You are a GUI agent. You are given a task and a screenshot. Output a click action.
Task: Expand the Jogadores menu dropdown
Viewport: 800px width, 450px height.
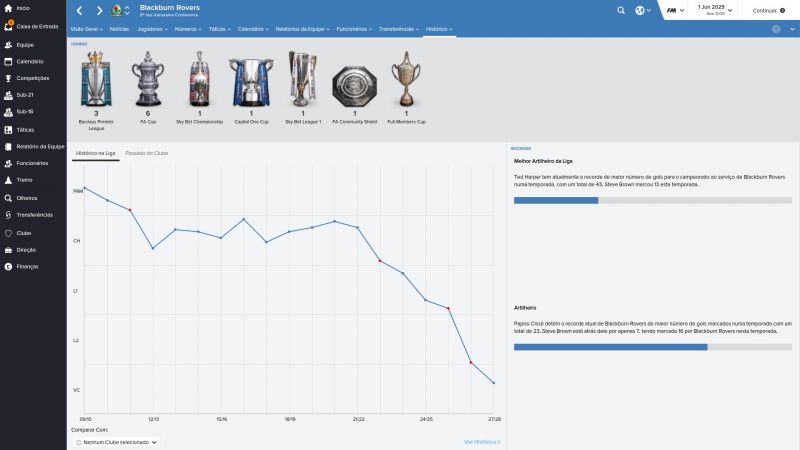pos(151,29)
